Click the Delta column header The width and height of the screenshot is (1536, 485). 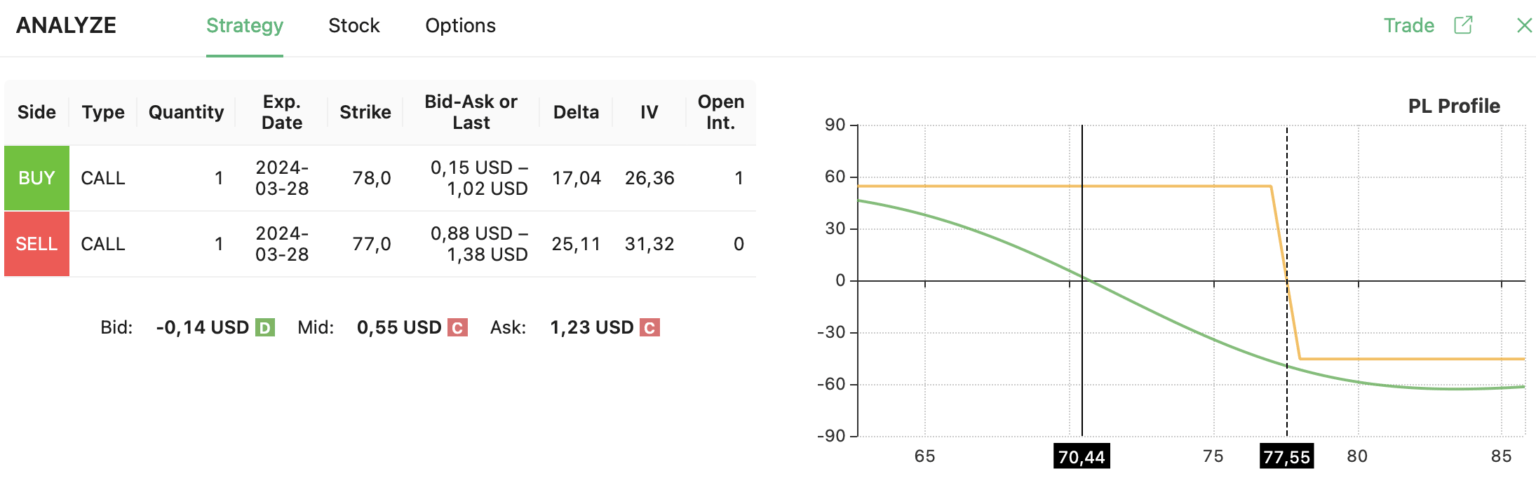576,112
